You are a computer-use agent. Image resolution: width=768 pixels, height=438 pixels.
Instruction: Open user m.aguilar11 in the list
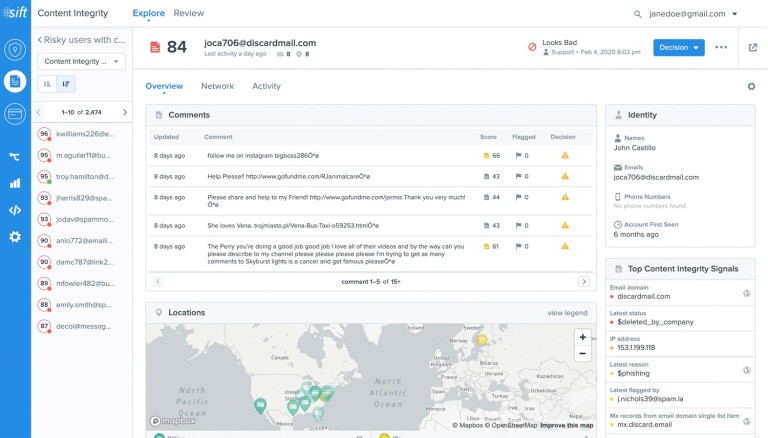pos(81,155)
